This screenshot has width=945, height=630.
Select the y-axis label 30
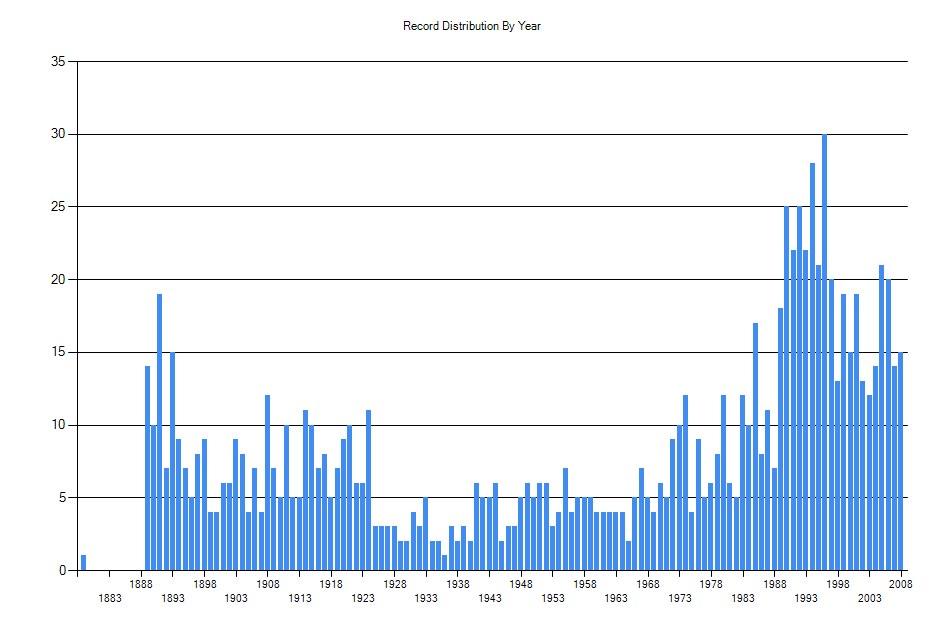click(58, 134)
